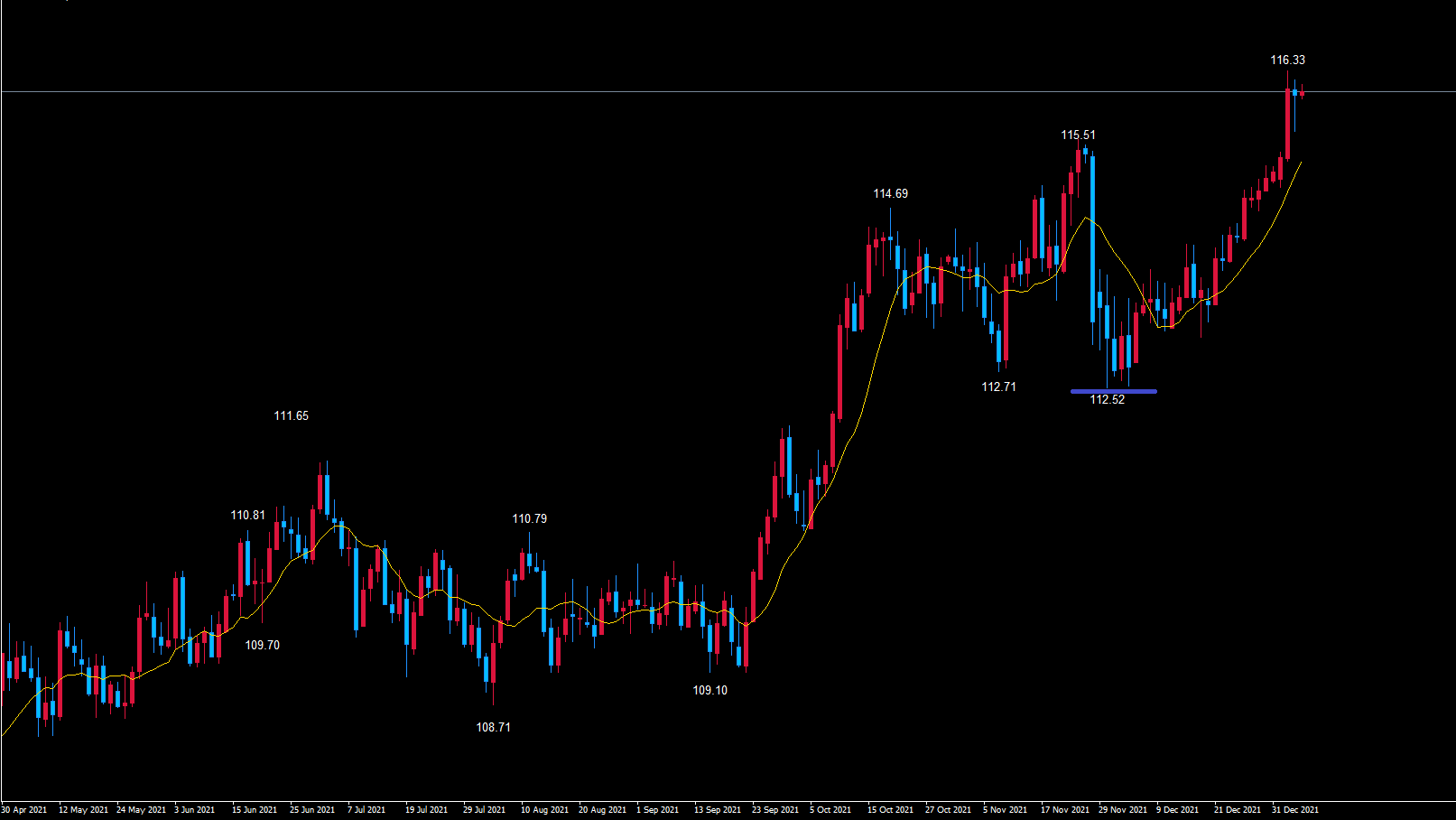The width and height of the screenshot is (1456, 820).
Task: Select the blue horizontal support line
Action: [x=1113, y=391]
